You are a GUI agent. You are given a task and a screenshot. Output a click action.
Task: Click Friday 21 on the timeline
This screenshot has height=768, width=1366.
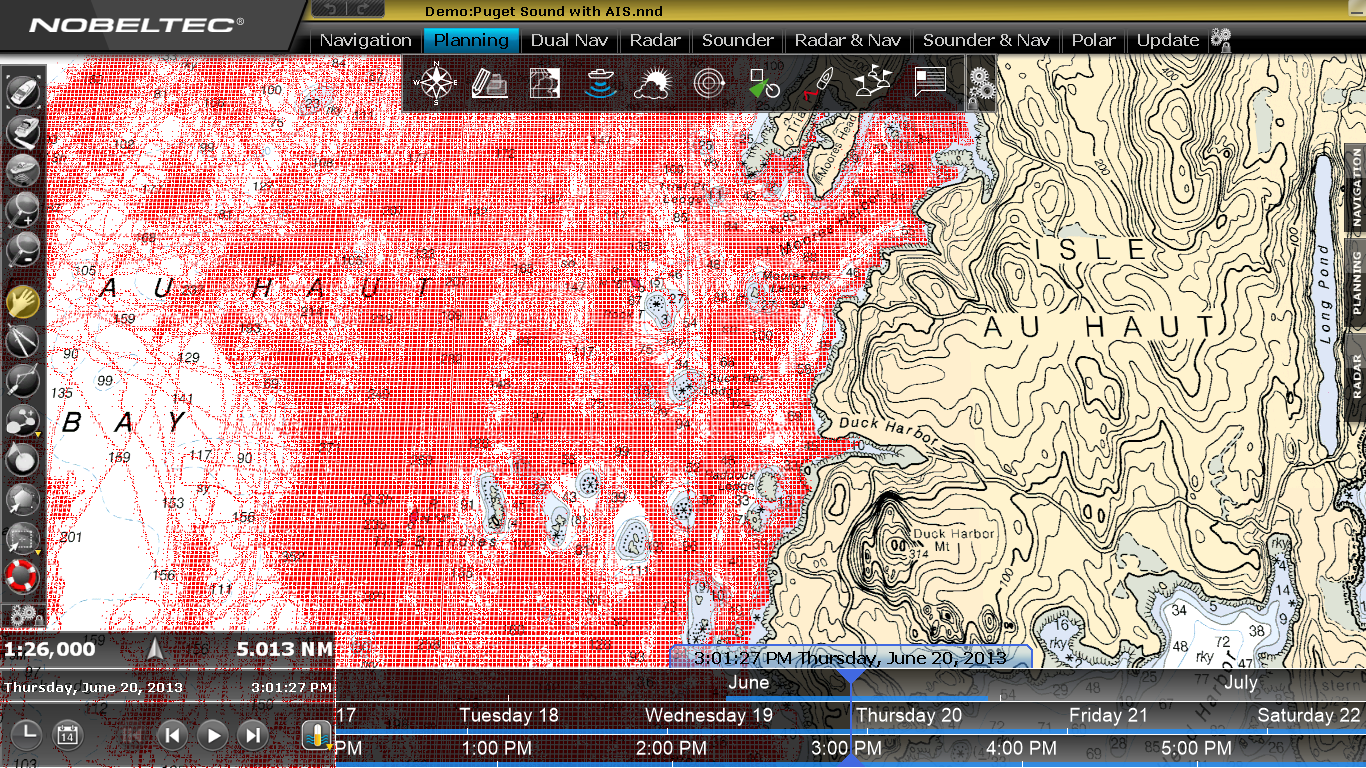(1108, 715)
